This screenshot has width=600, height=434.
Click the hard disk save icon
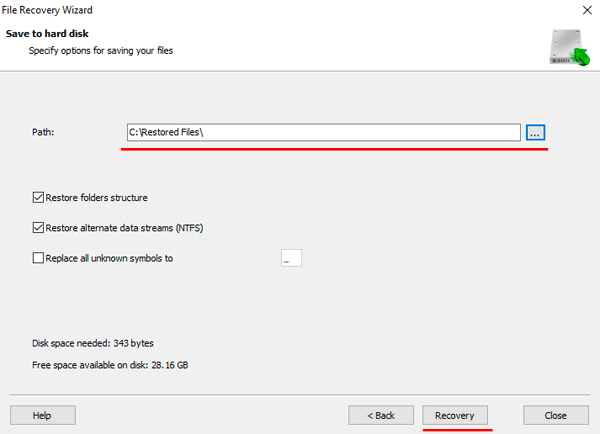pos(570,47)
